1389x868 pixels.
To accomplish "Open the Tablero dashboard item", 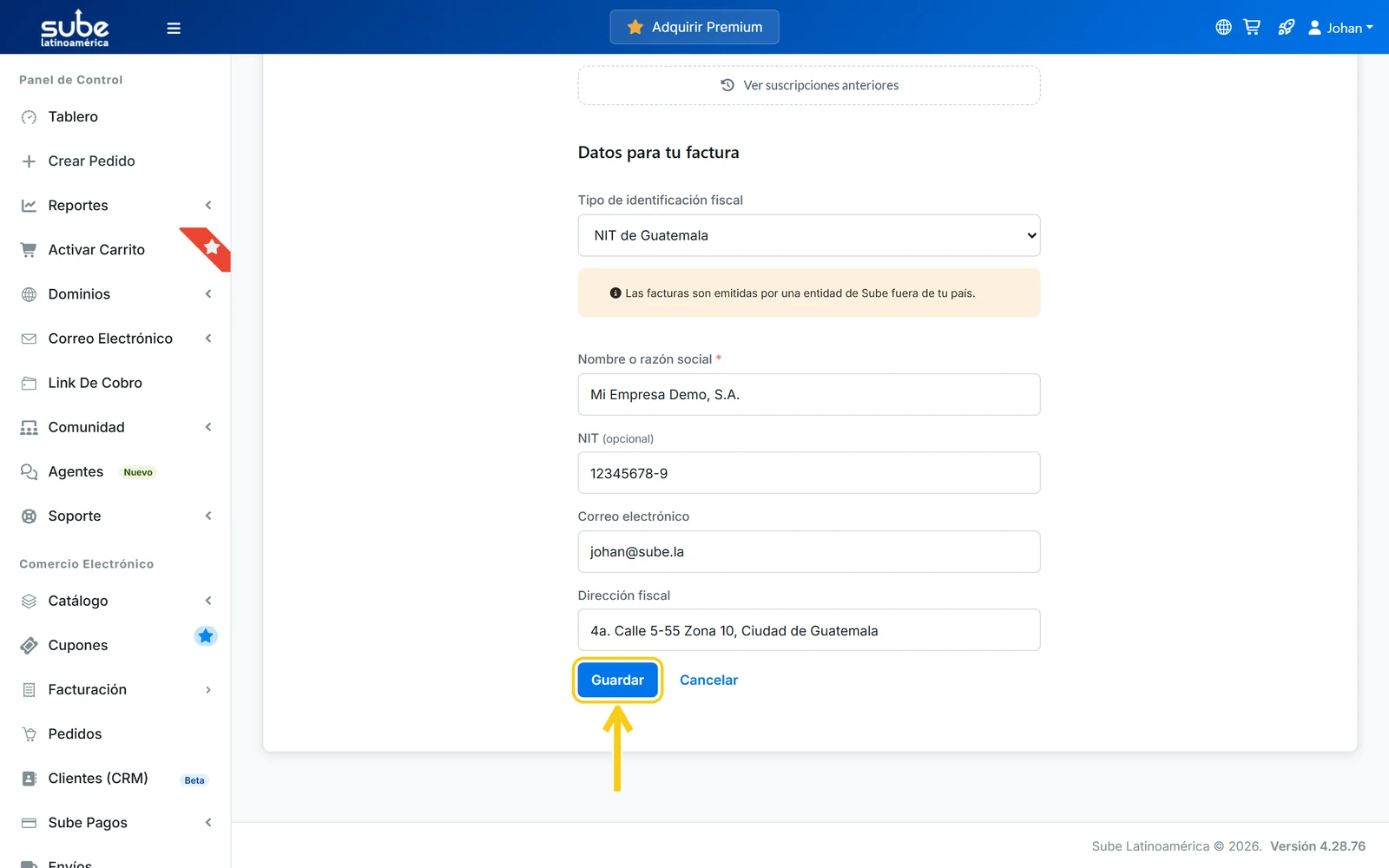I will (115, 117).
